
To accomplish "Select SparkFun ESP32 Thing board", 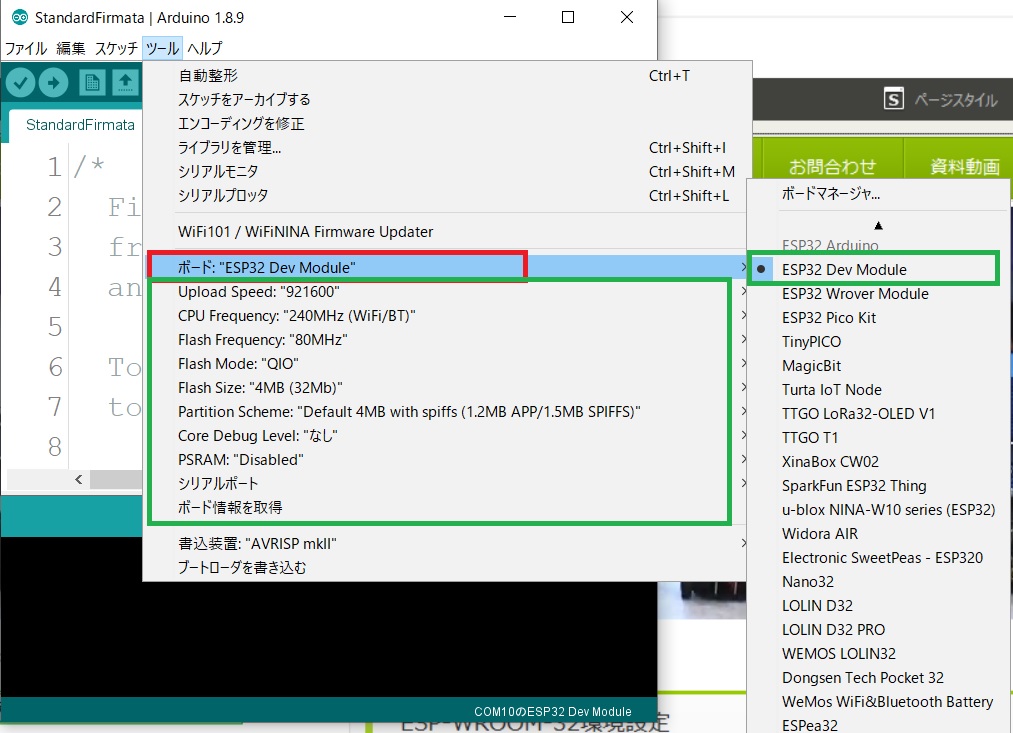I will 879,485.
